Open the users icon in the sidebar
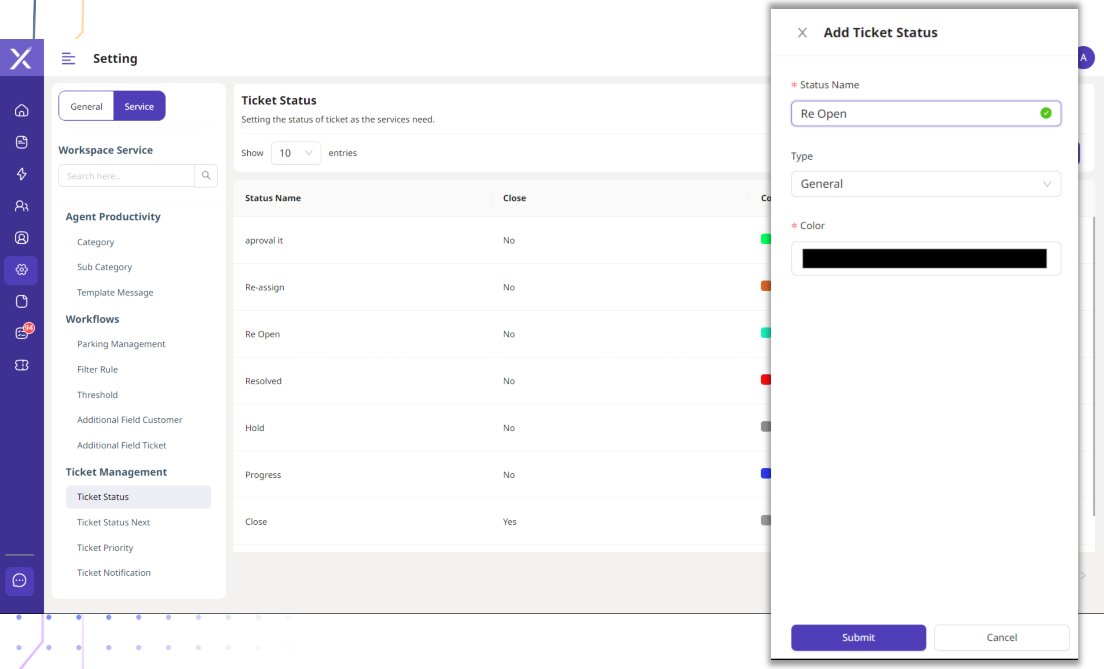The width and height of the screenshot is (1104, 669). 21,206
